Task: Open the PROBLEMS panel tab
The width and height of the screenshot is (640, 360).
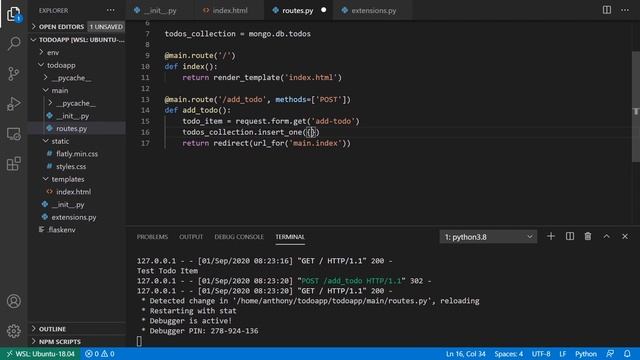Action: [x=152, y=237]
